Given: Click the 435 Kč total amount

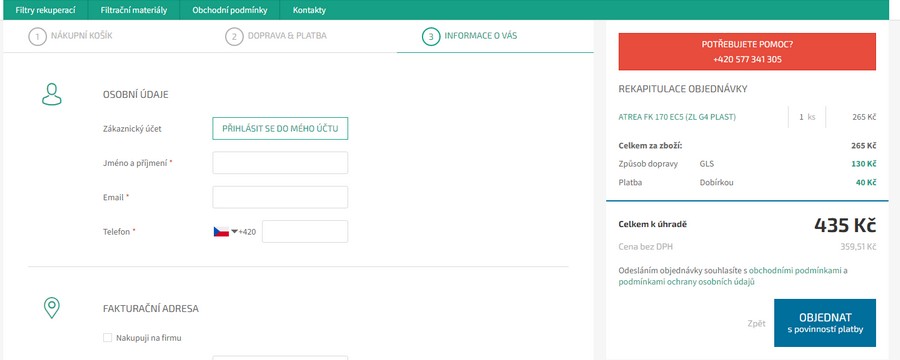Looking at the screenshot, I should pos(845,226).
